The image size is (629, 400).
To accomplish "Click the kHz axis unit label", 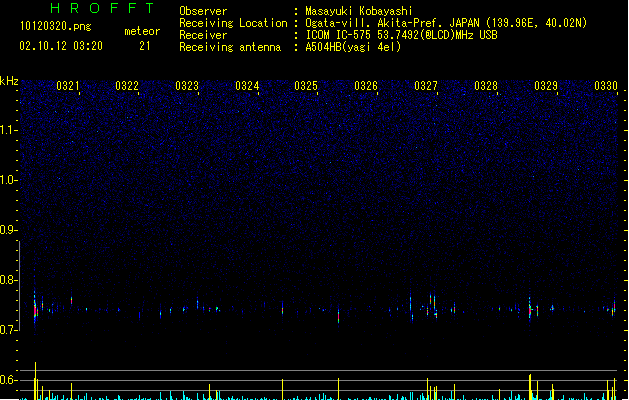I will 9,81.
